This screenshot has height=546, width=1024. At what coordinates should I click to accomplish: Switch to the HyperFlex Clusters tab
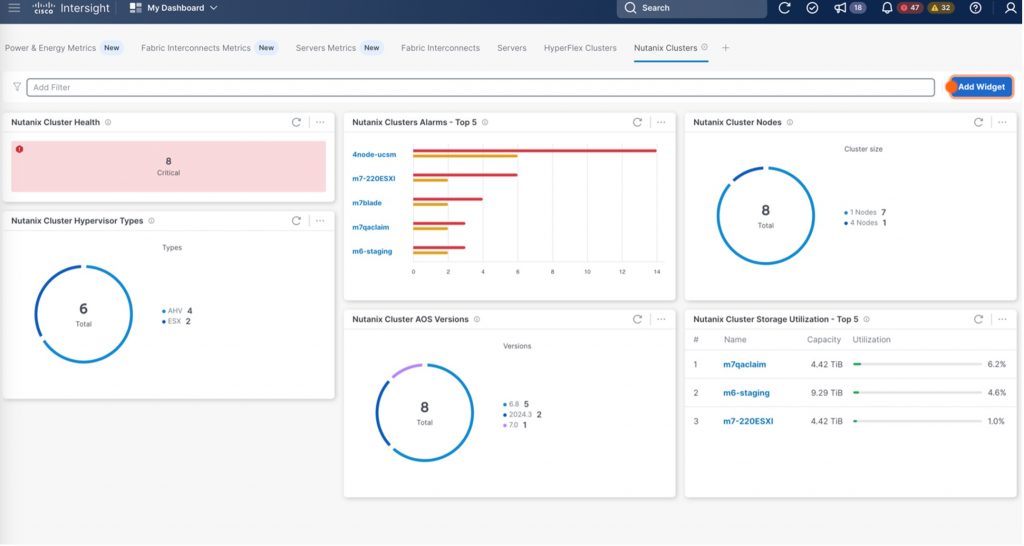click(580, 48)
